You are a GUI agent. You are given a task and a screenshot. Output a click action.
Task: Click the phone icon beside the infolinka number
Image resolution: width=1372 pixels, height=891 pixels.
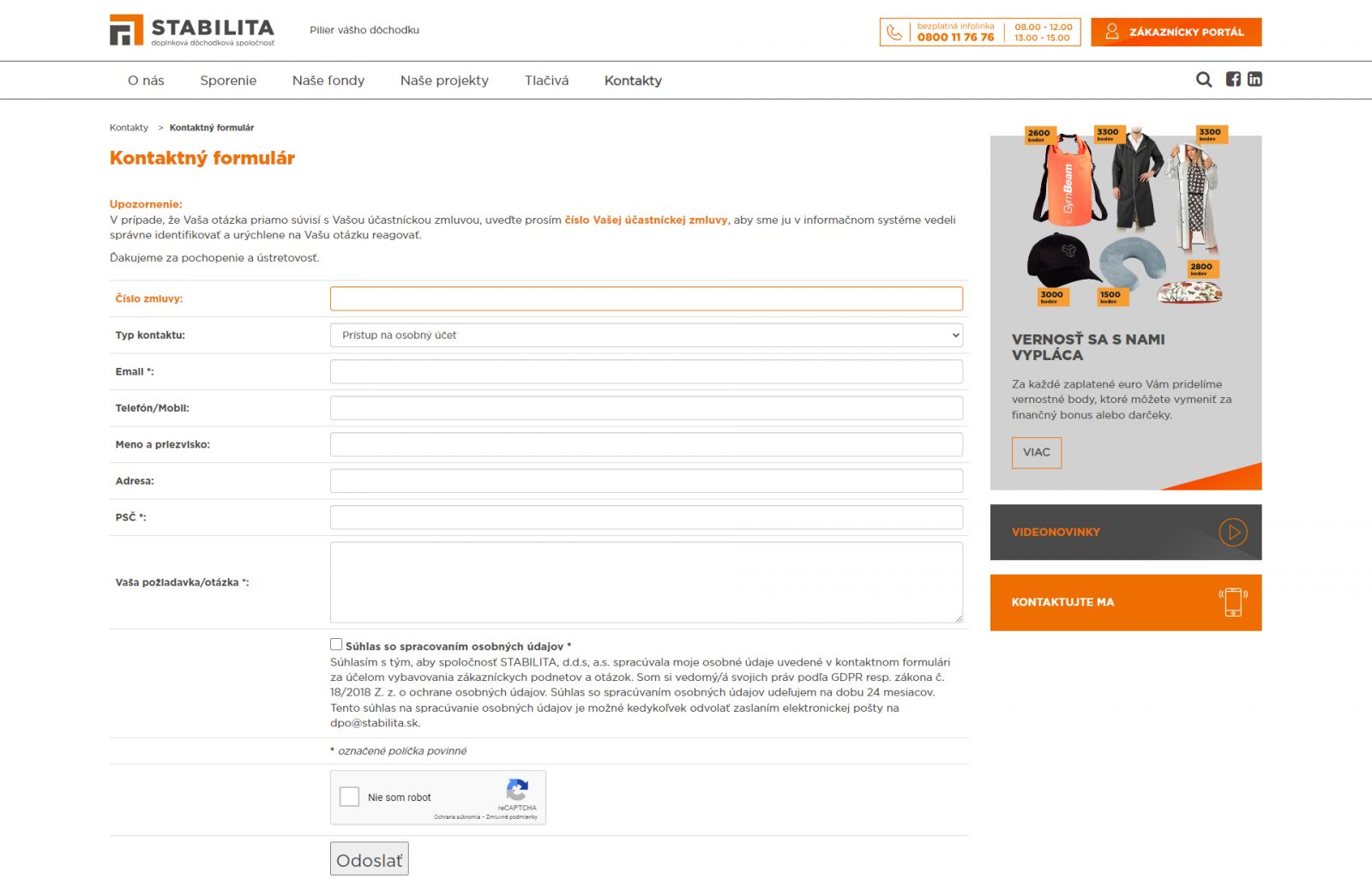894,33
